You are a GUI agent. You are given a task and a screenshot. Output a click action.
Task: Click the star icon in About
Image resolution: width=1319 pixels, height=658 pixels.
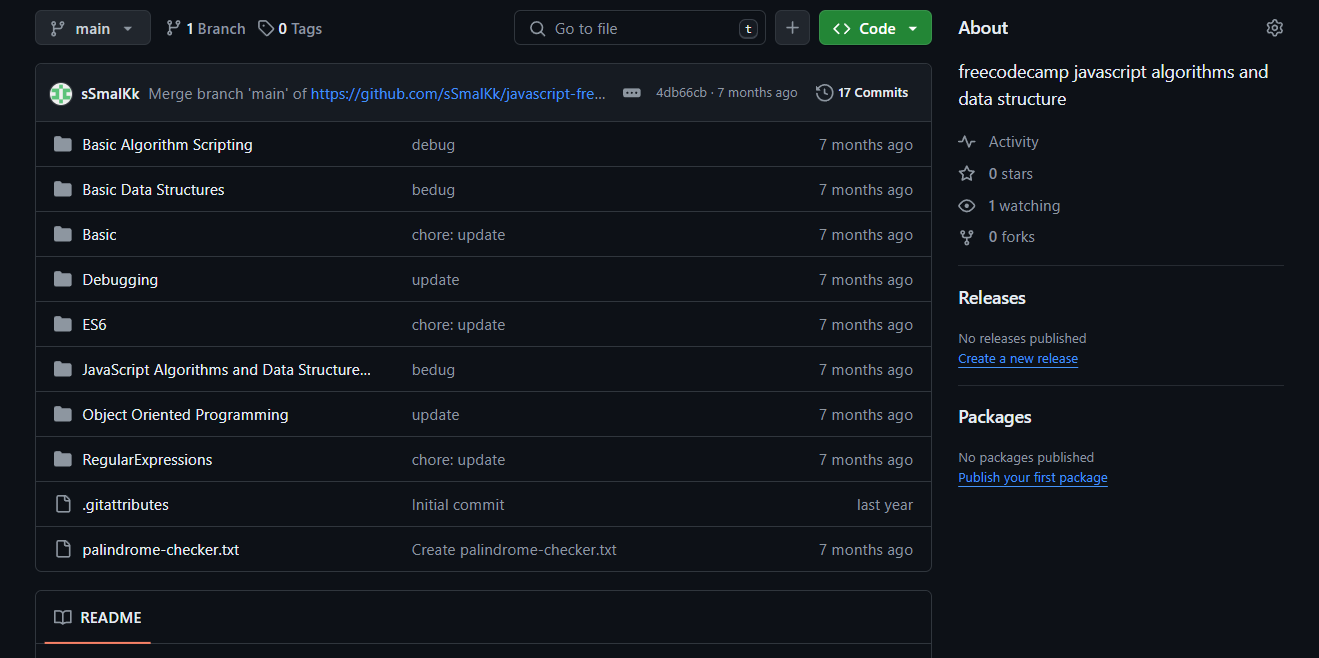pos(966,174)
